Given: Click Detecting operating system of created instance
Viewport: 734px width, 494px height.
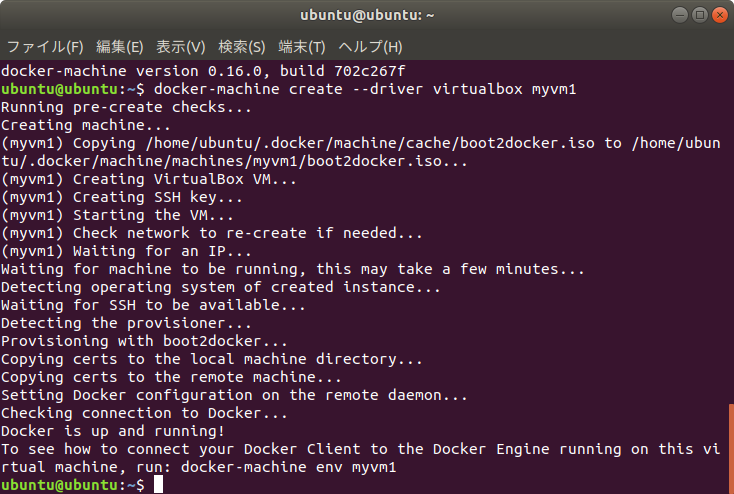Looking at the screenshot, I should 221,287.
